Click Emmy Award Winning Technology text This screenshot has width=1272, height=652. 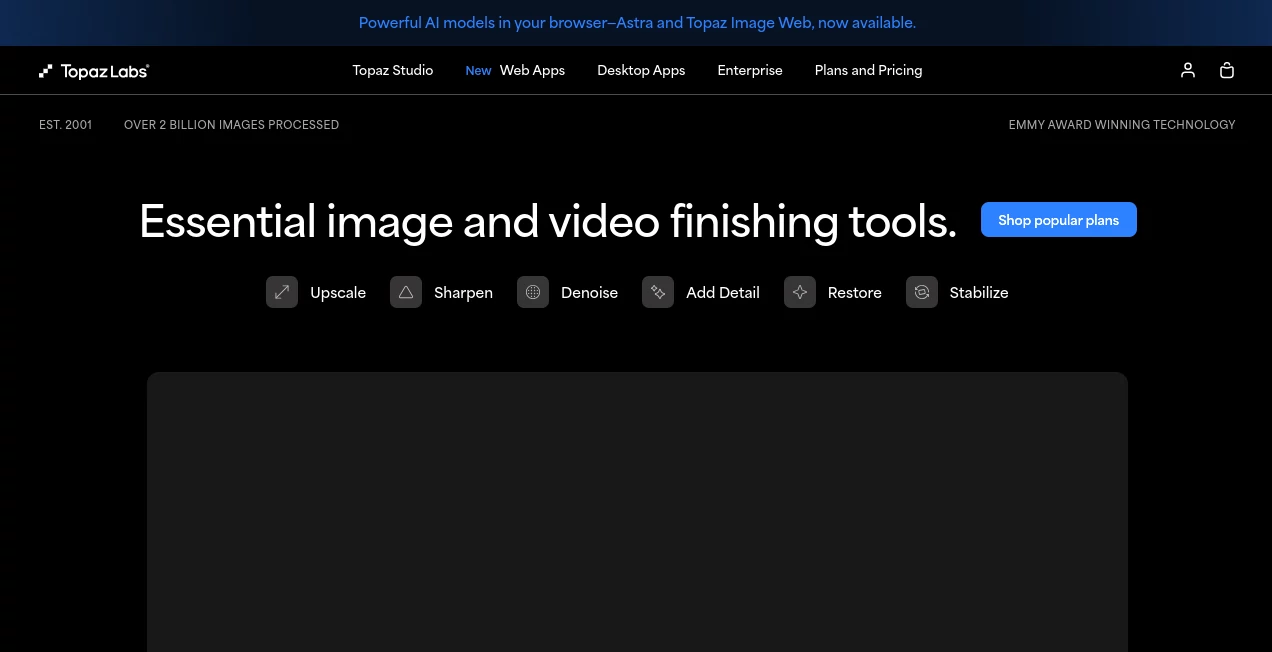1122,125
